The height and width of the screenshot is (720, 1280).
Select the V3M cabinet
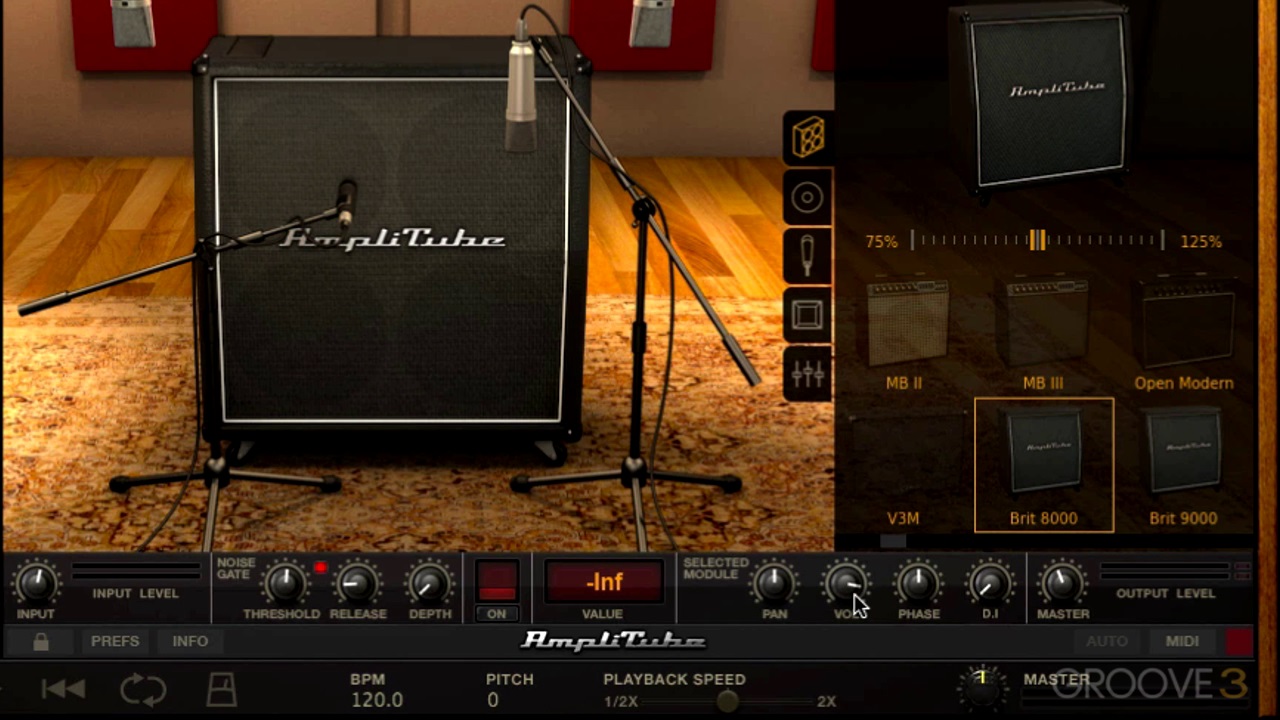click(903, 467)
